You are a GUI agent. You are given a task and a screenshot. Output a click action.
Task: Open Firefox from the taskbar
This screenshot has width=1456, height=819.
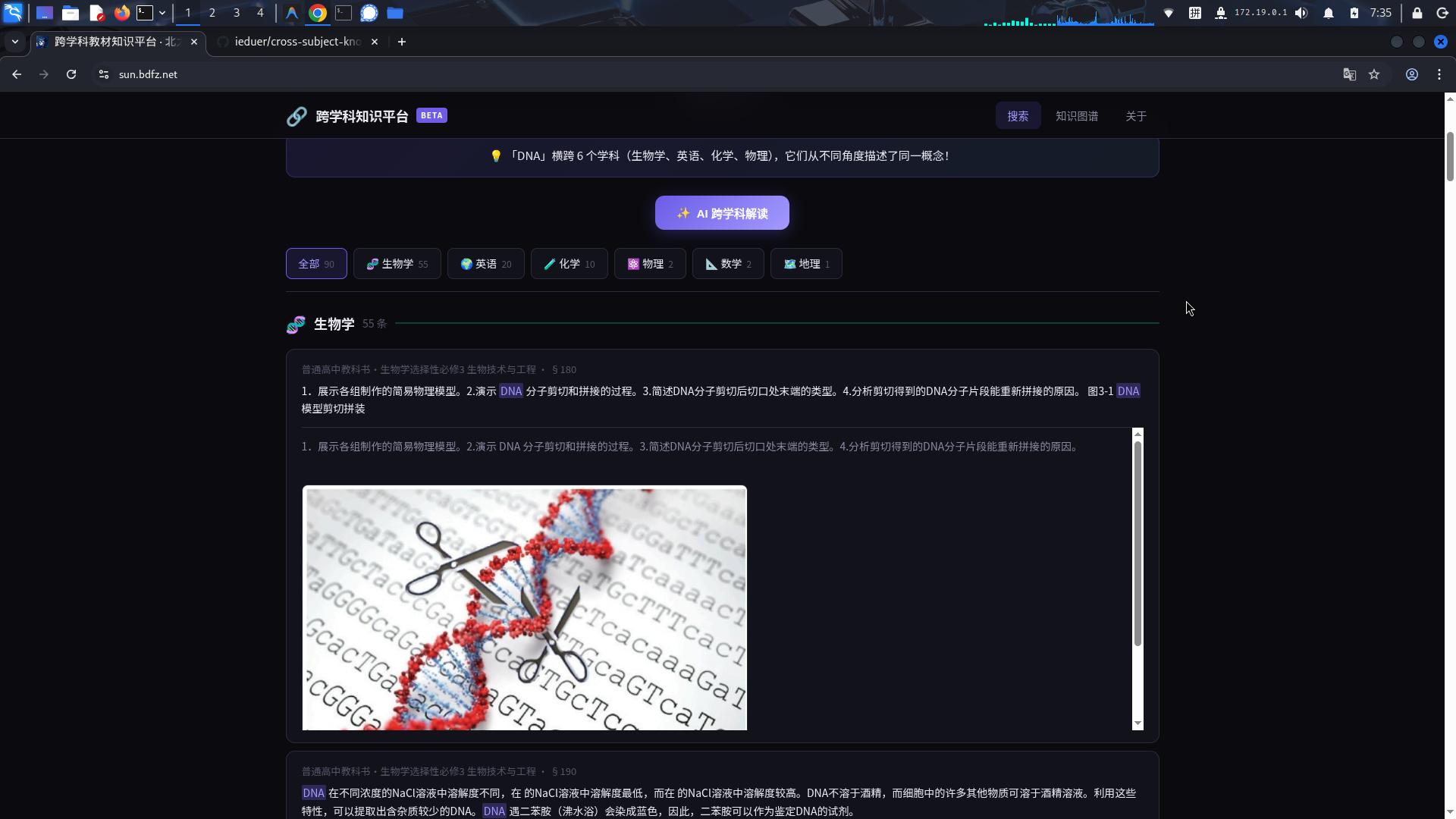[x=121, y=13]
